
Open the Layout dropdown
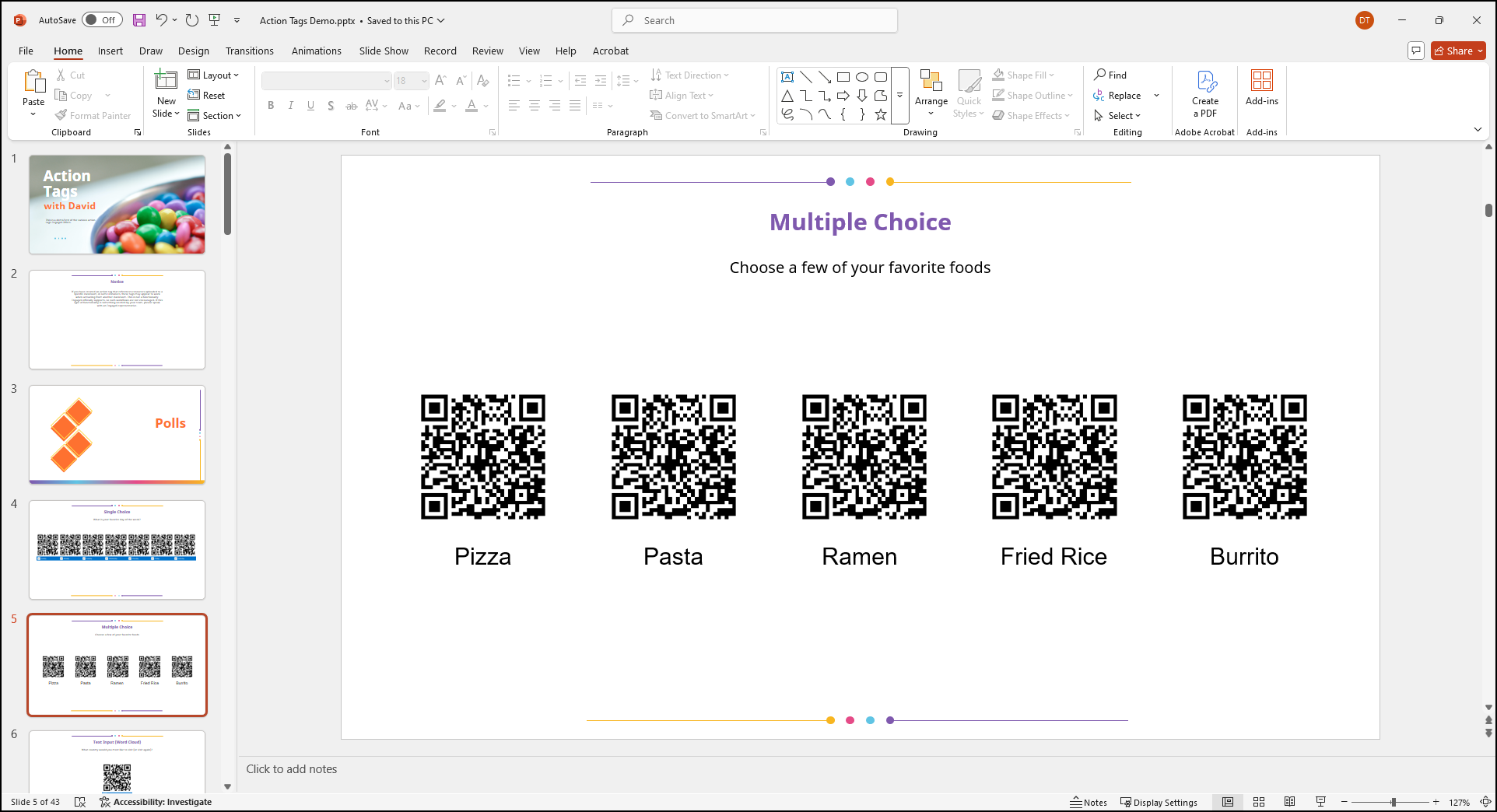point(213,75)
